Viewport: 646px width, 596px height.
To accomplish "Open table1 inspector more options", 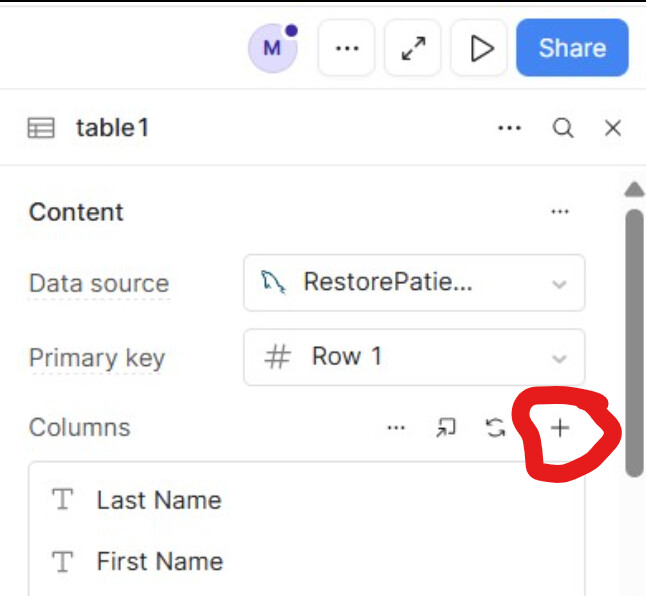I will click(510, 128).
